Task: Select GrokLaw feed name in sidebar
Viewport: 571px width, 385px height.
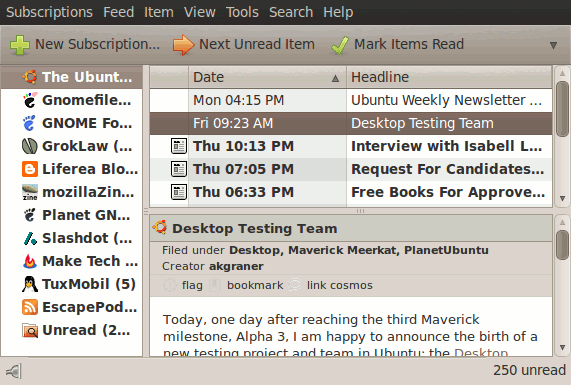Action: tap(87, 146)
